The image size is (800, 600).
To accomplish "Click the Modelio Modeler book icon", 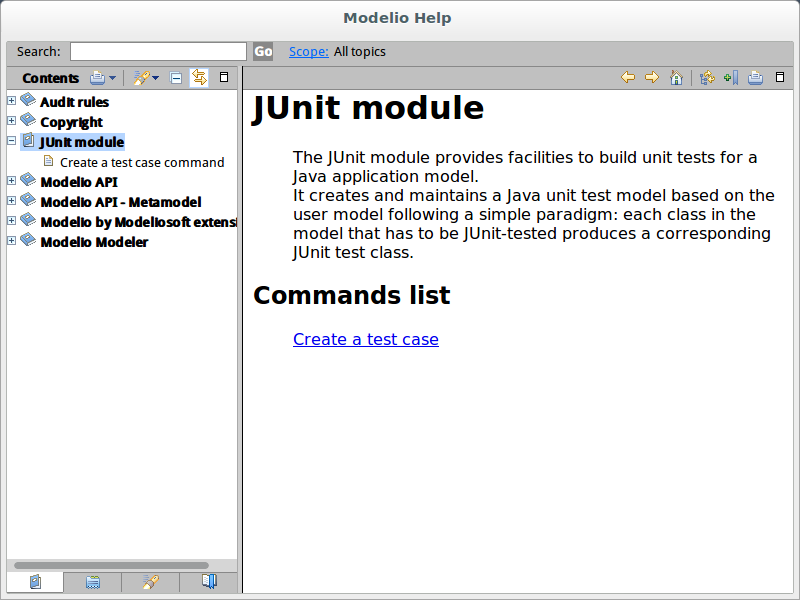I will point(28,239).
